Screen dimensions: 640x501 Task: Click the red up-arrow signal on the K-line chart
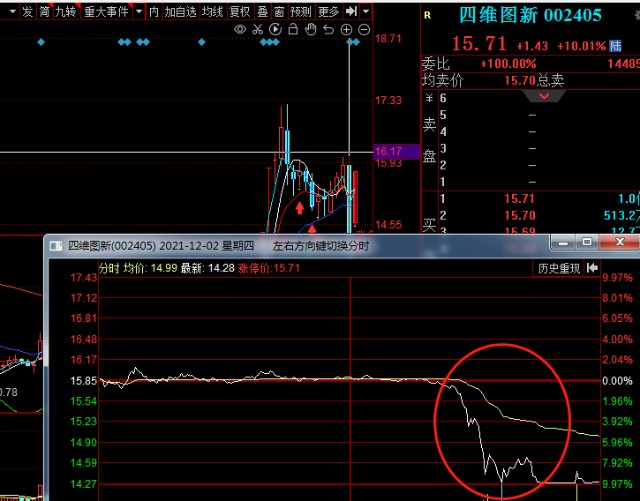300,207
